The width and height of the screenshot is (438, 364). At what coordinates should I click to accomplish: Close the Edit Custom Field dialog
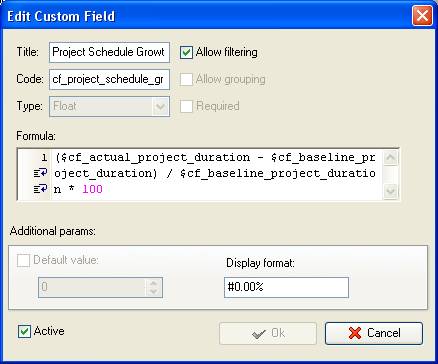point(422,16)
